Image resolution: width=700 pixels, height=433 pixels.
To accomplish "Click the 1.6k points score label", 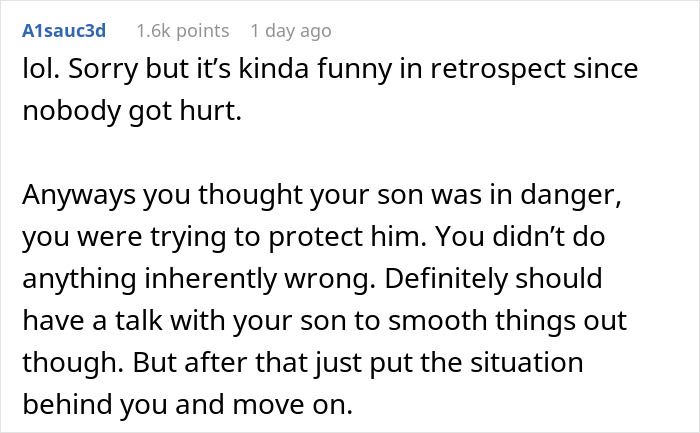I will (183, 31).
